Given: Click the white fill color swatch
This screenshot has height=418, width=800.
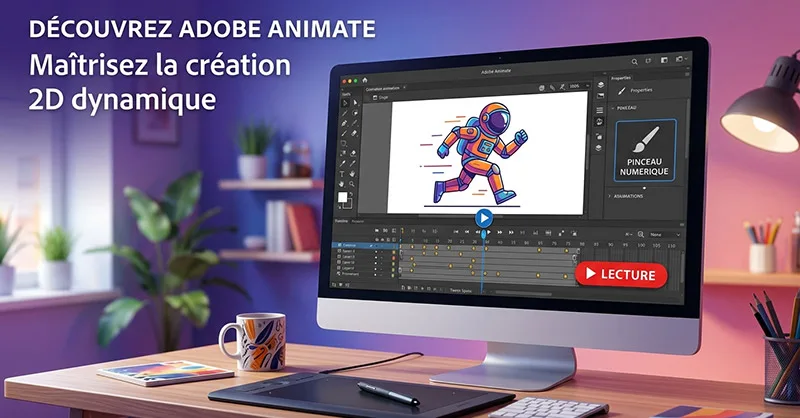Looking at the screenshot, I should (342, 197).
